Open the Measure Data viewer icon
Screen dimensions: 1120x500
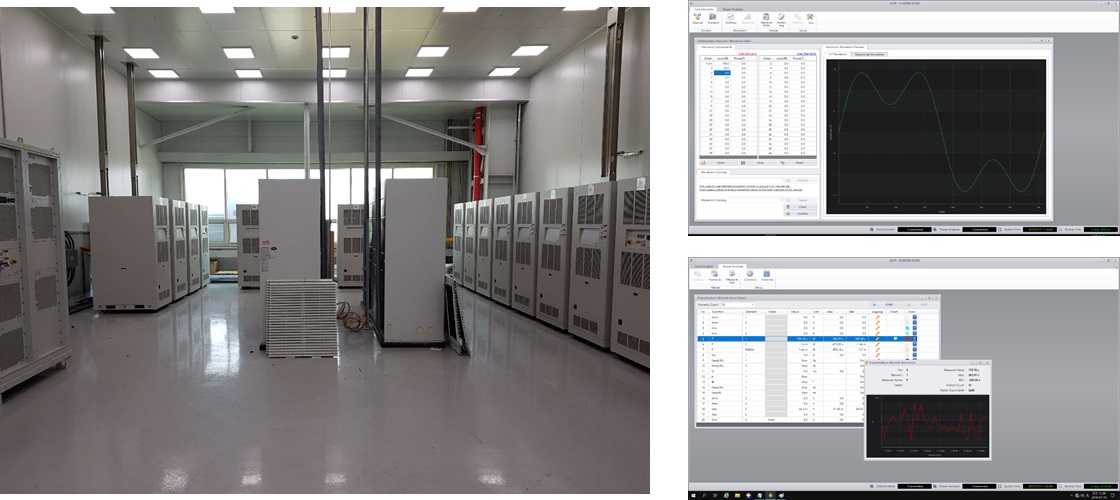click(765, 18)
